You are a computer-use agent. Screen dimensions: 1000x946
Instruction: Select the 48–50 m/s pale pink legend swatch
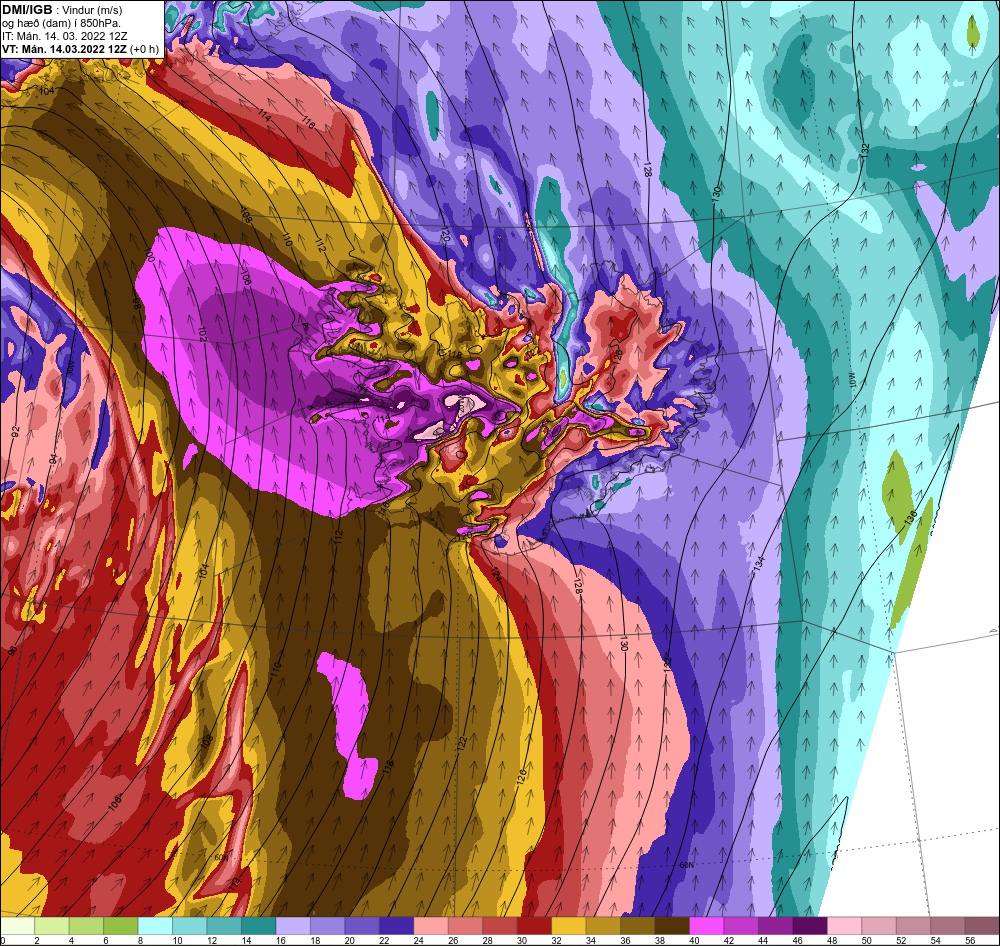point(844,926)
